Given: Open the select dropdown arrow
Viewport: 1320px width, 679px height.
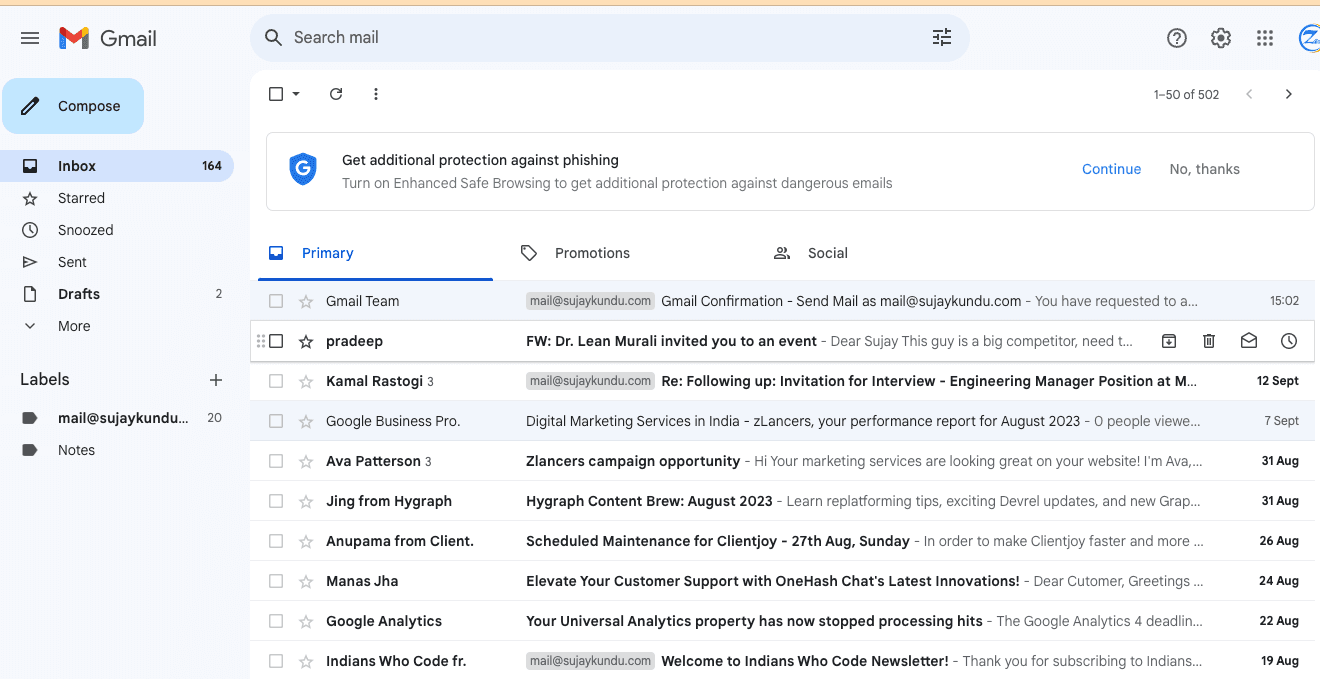Looking at the screenshot, I should 296,94.
